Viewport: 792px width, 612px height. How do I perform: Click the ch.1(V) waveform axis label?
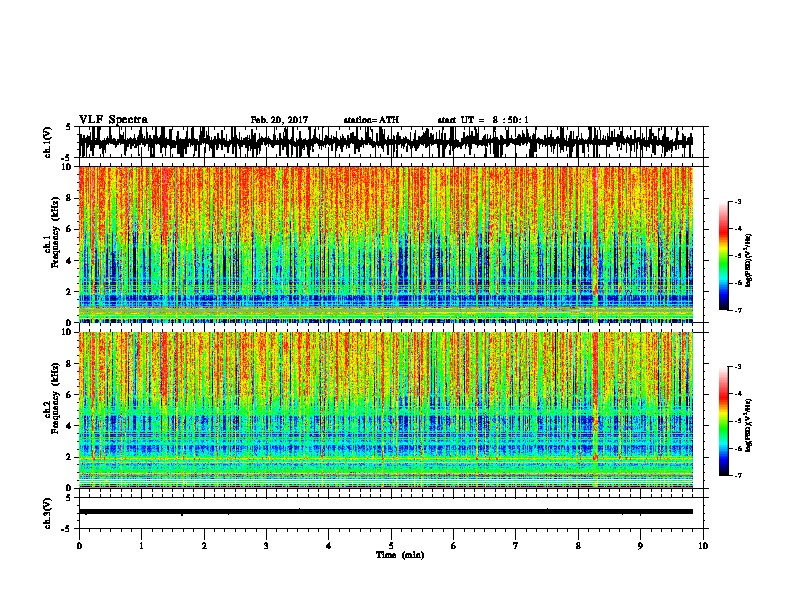[48, 142]
